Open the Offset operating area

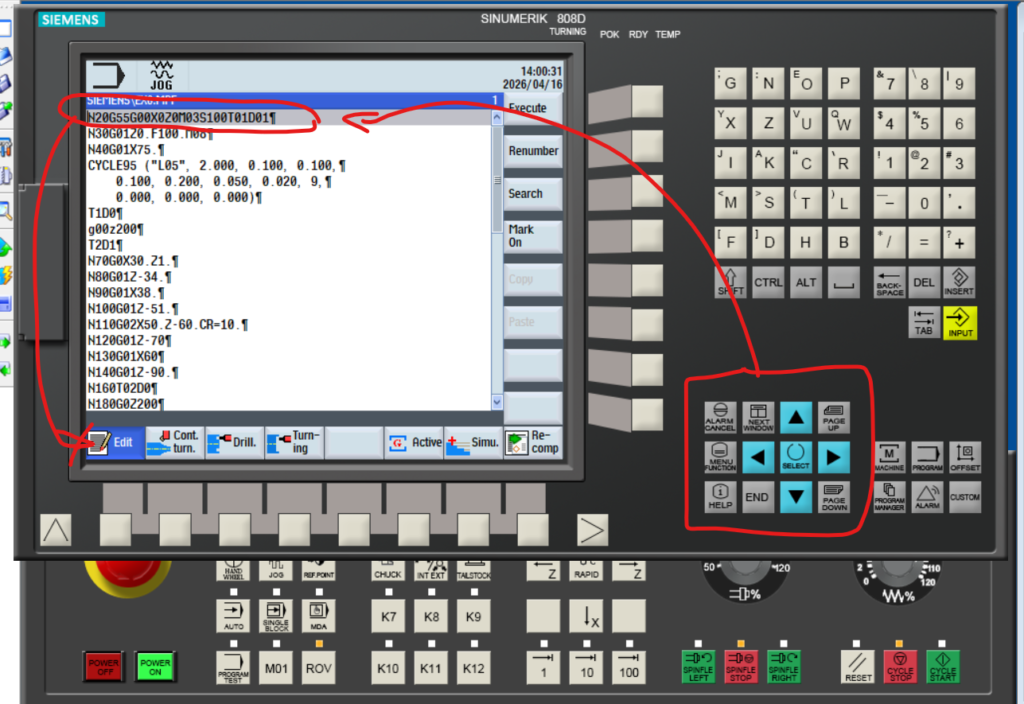[965, 456]
